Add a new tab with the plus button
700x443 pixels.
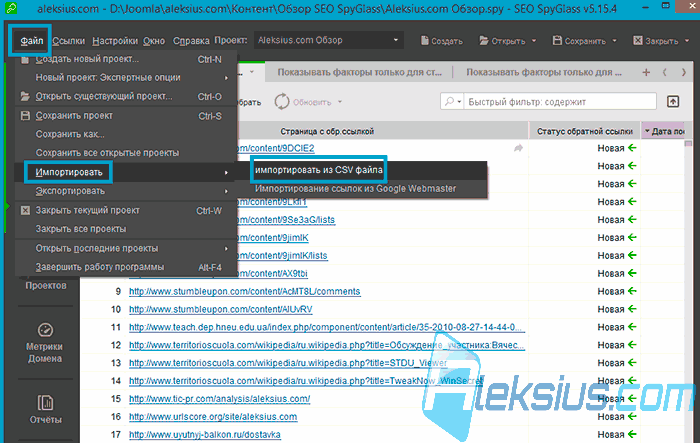tap(646, 72)
